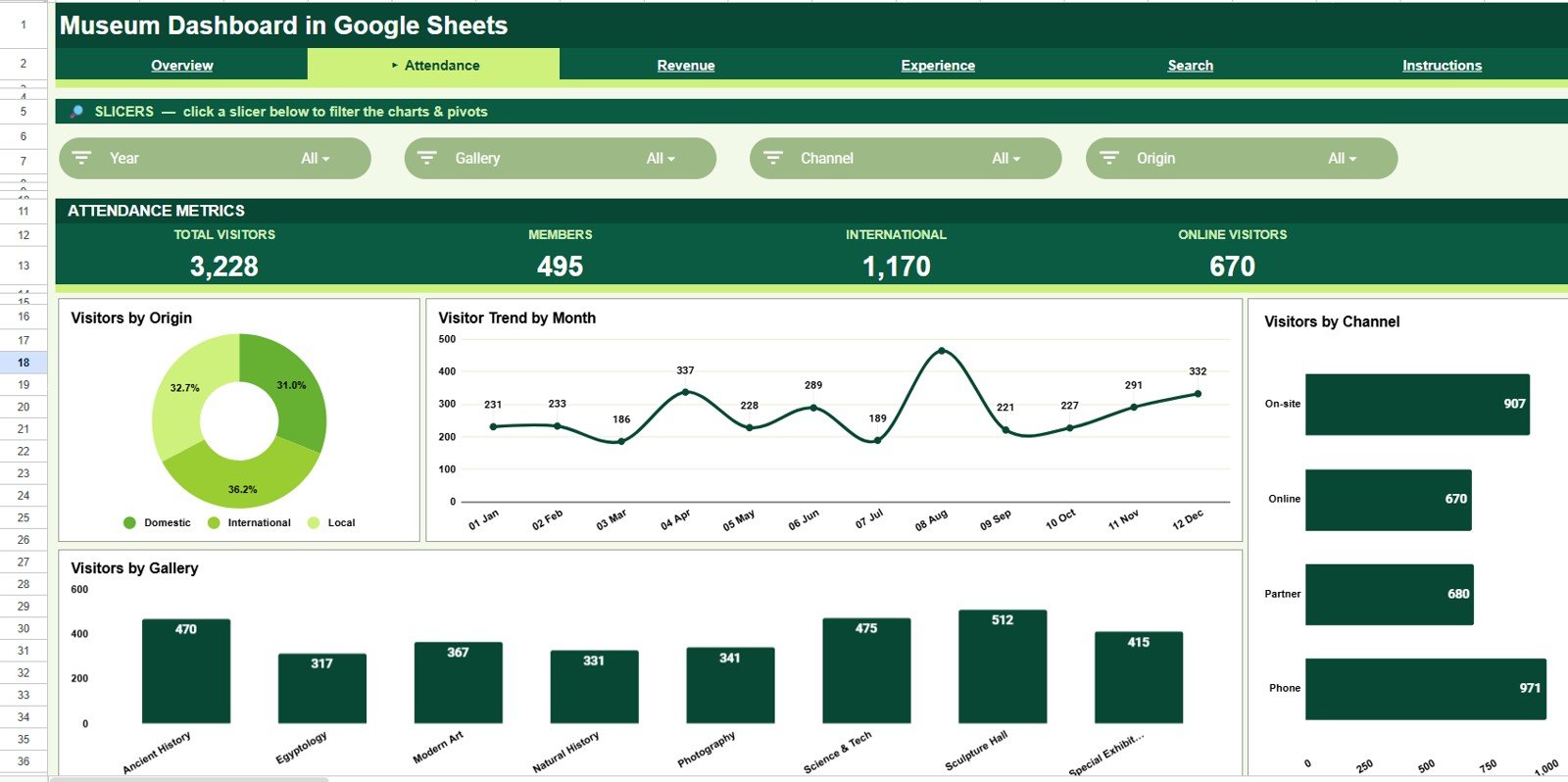Image resolution: width=1568 pixels, height=782 pixels.
Task: Select the Attendance tab
Action: click(x=434, y=65)
